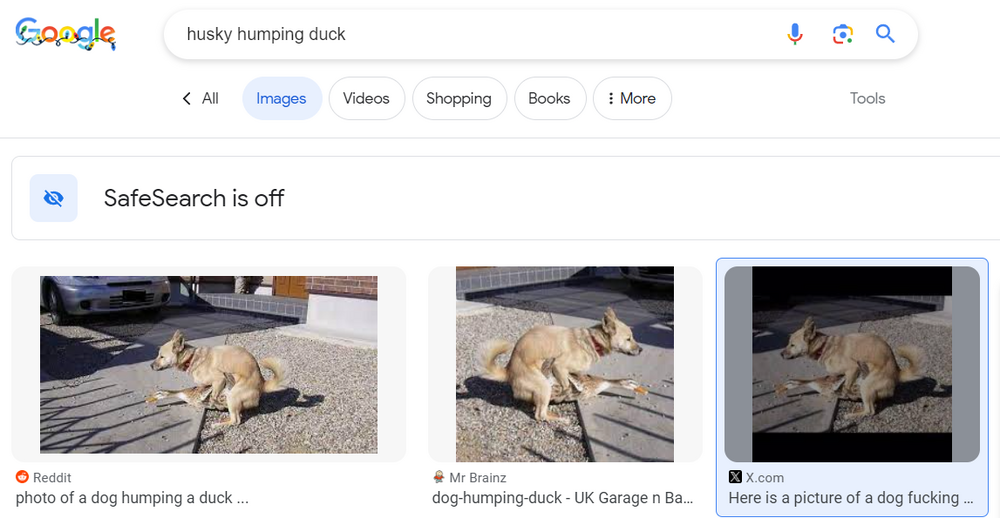This screenshot has height=518, width=1000.
Task: Start voice search with microphone icon
Action: (795, 34)
